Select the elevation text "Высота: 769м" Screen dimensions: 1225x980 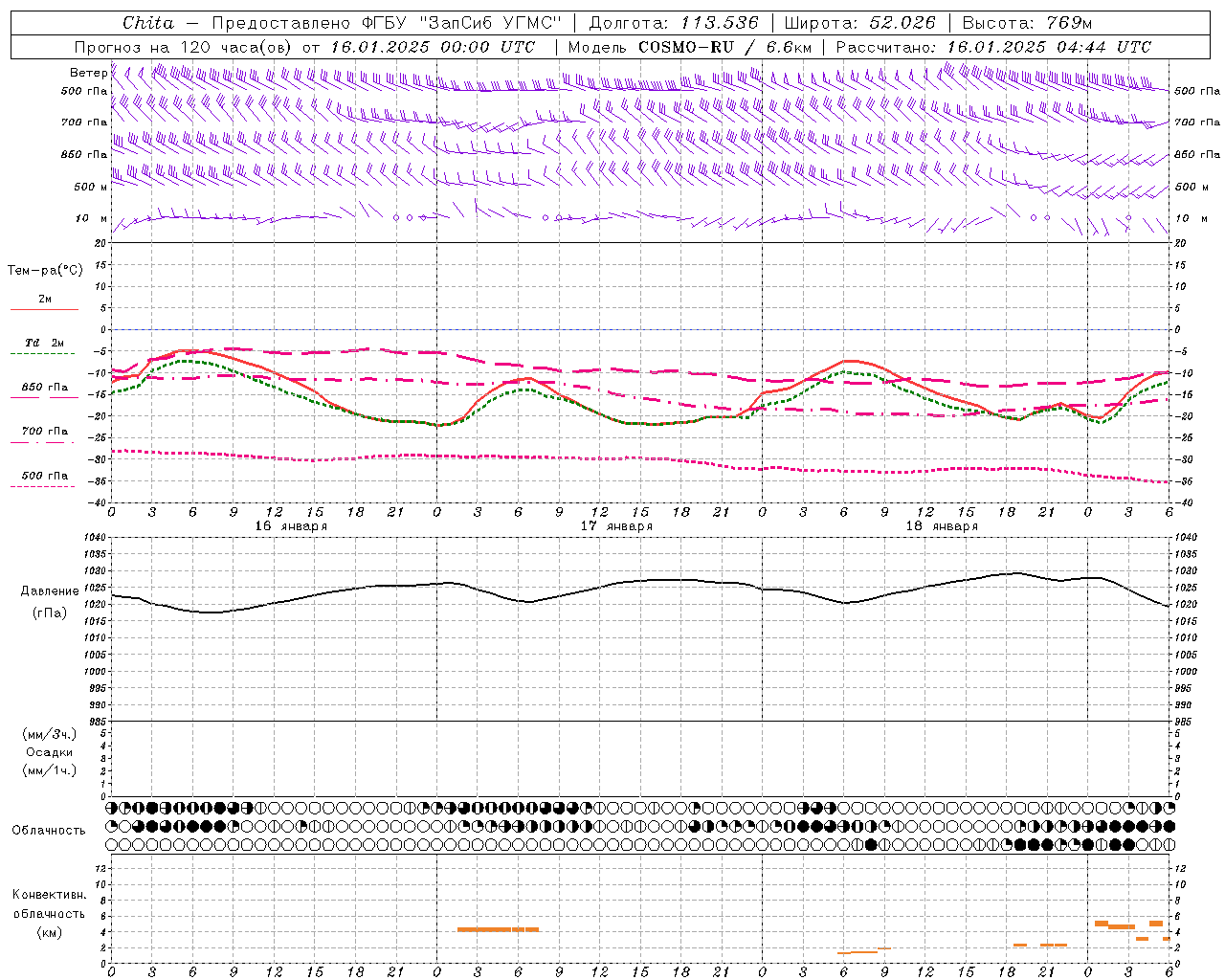pos(1027,23)
